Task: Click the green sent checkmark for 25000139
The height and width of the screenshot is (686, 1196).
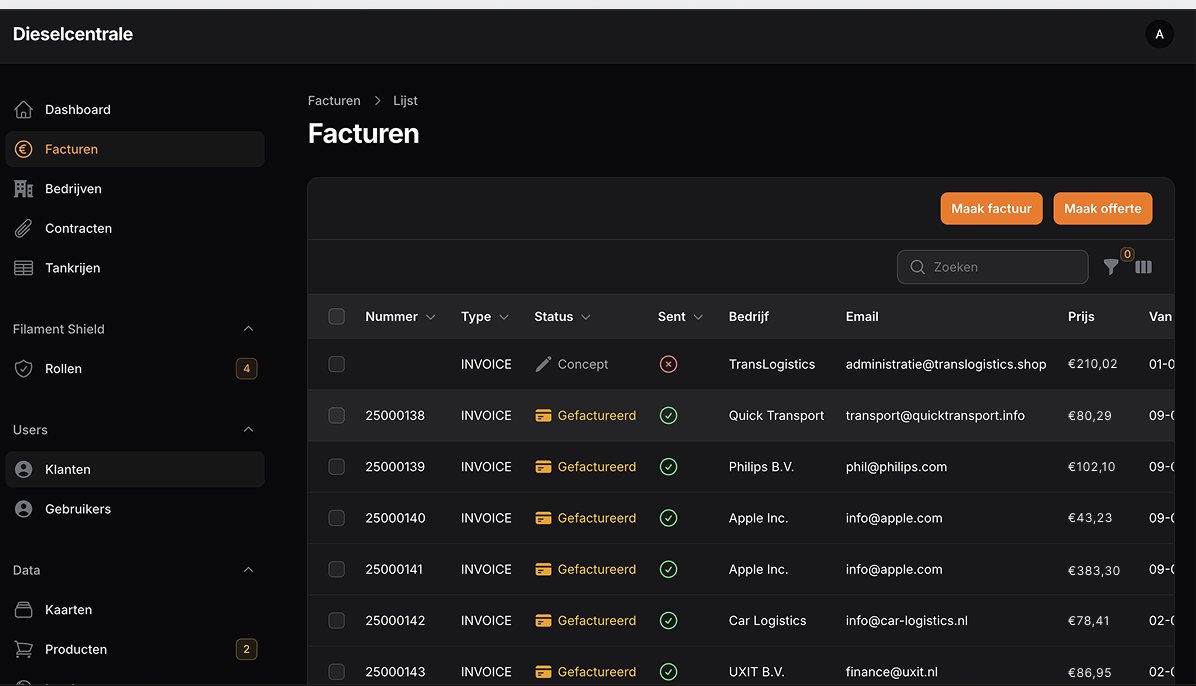Action: (x=668, y=466)
